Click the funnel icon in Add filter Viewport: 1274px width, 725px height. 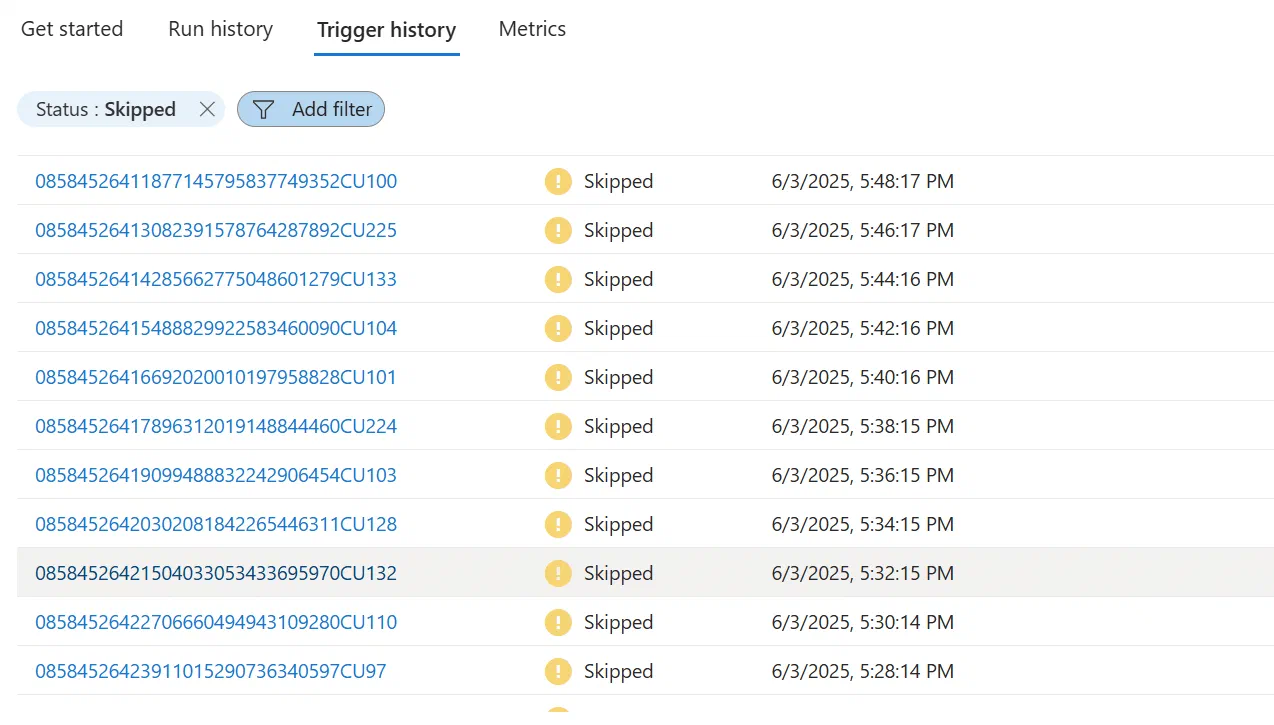coord(263,109)
